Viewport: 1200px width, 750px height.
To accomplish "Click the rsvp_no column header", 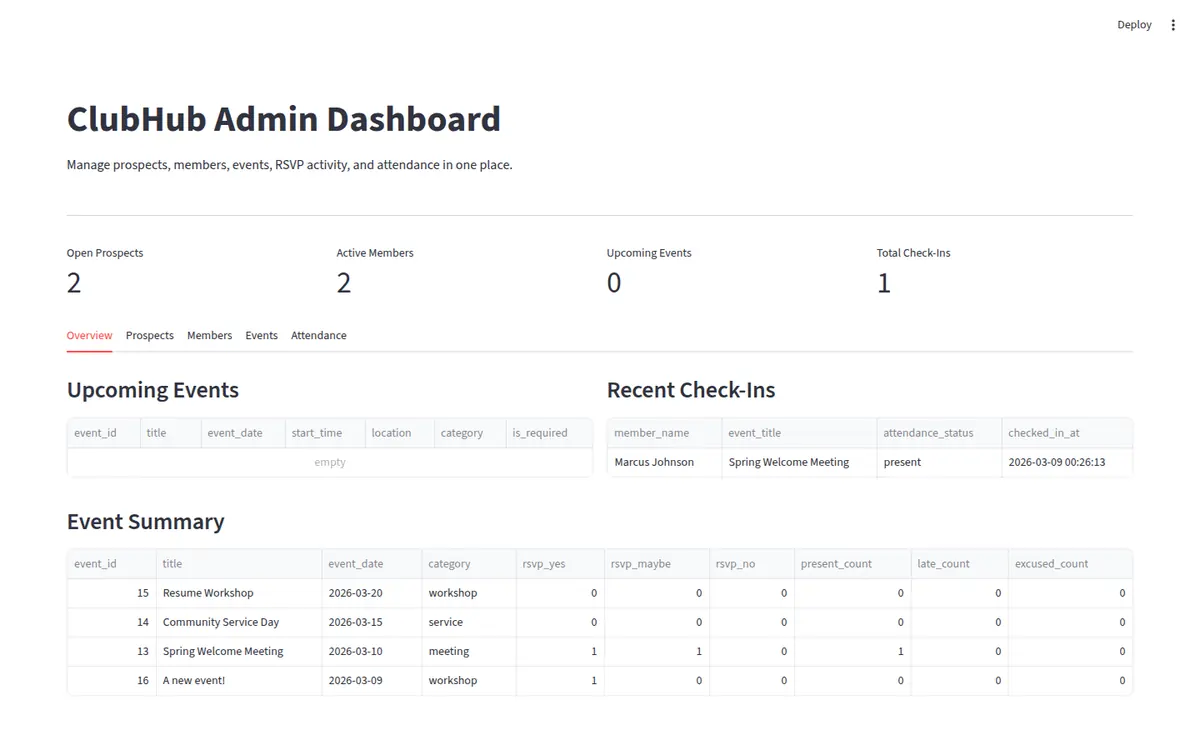I will click(x=752, y=564).
